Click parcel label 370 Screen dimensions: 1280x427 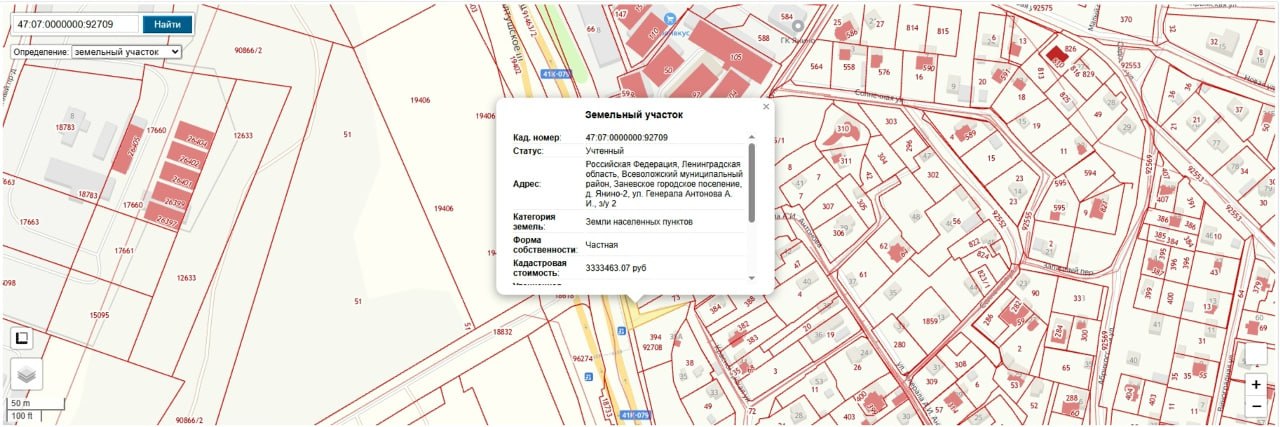pyautogui.click(x=1126, y=19)
